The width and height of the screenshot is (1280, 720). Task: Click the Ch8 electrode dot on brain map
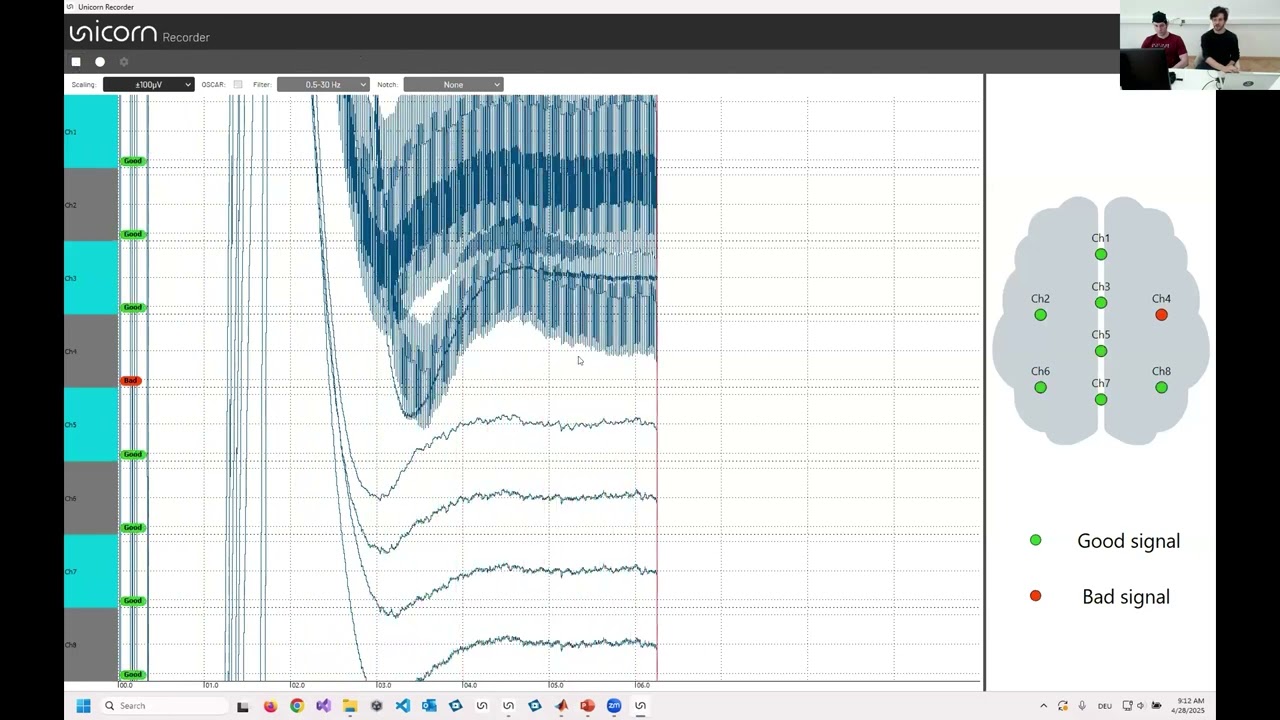1161,387
